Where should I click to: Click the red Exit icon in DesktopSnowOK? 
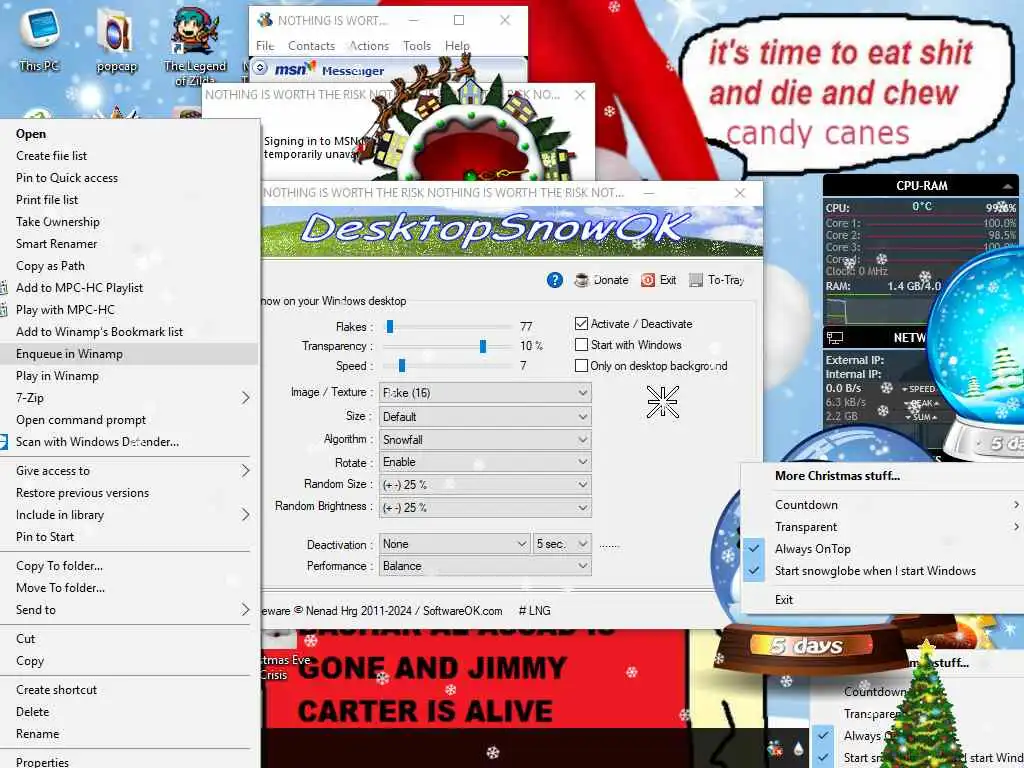coord(647,280)
